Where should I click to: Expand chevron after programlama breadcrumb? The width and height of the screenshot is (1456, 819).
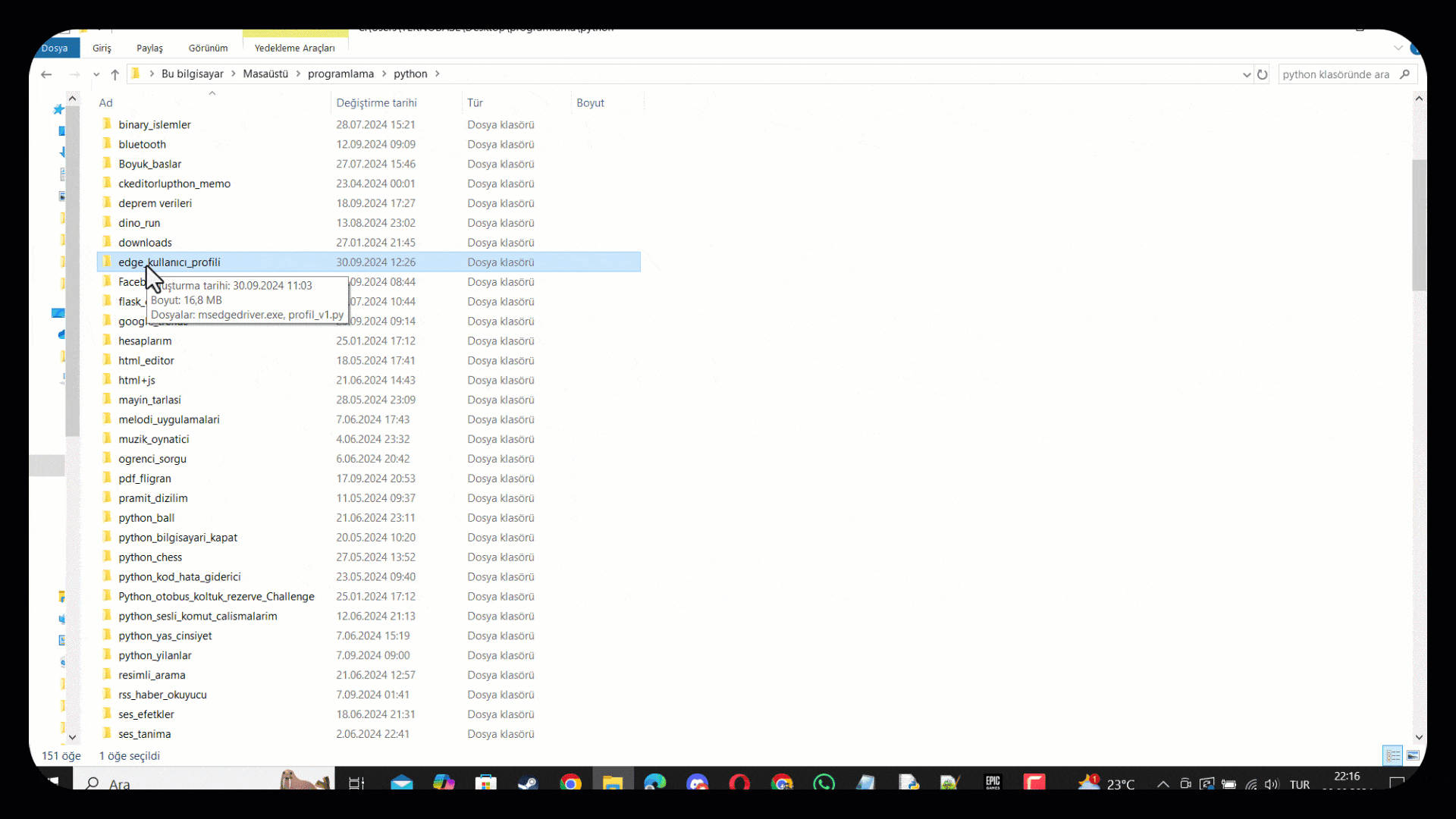[x=384, y=74]
